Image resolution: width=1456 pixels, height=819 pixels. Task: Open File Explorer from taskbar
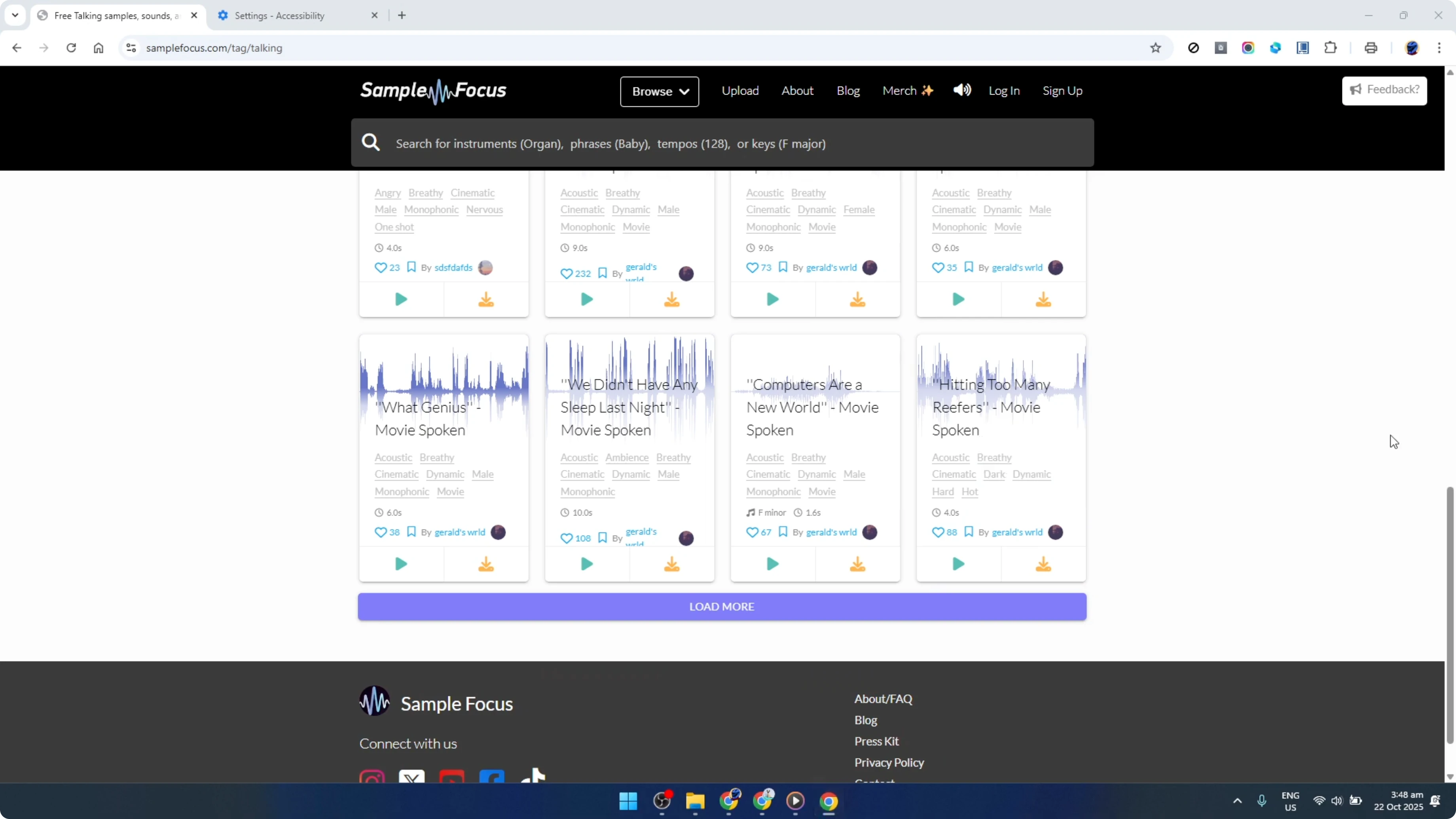click(x=695, y=801)
